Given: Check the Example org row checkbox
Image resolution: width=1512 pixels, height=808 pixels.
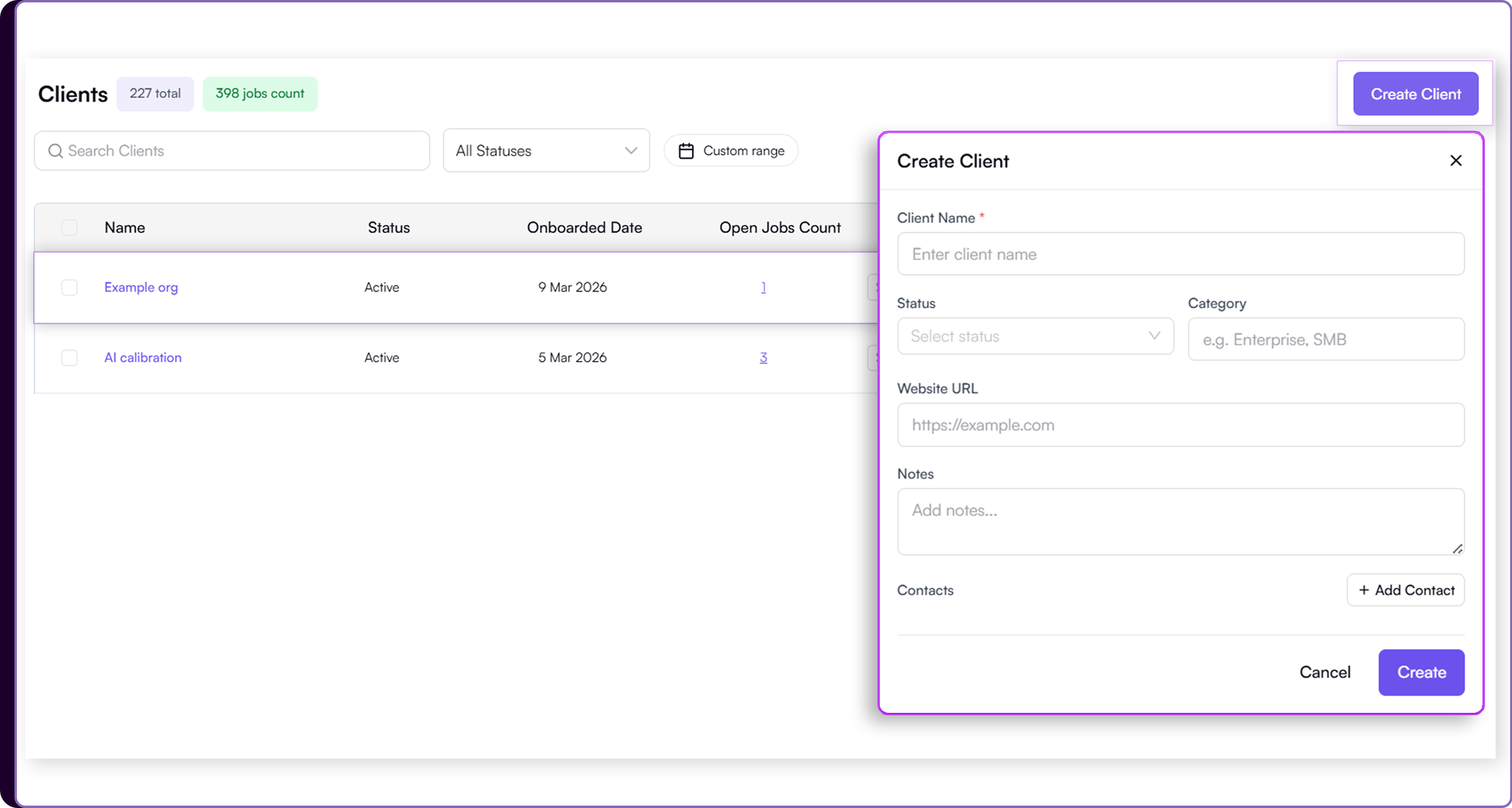Looking at the screenshot, I should pyautogui.click(x=69, y=287).
